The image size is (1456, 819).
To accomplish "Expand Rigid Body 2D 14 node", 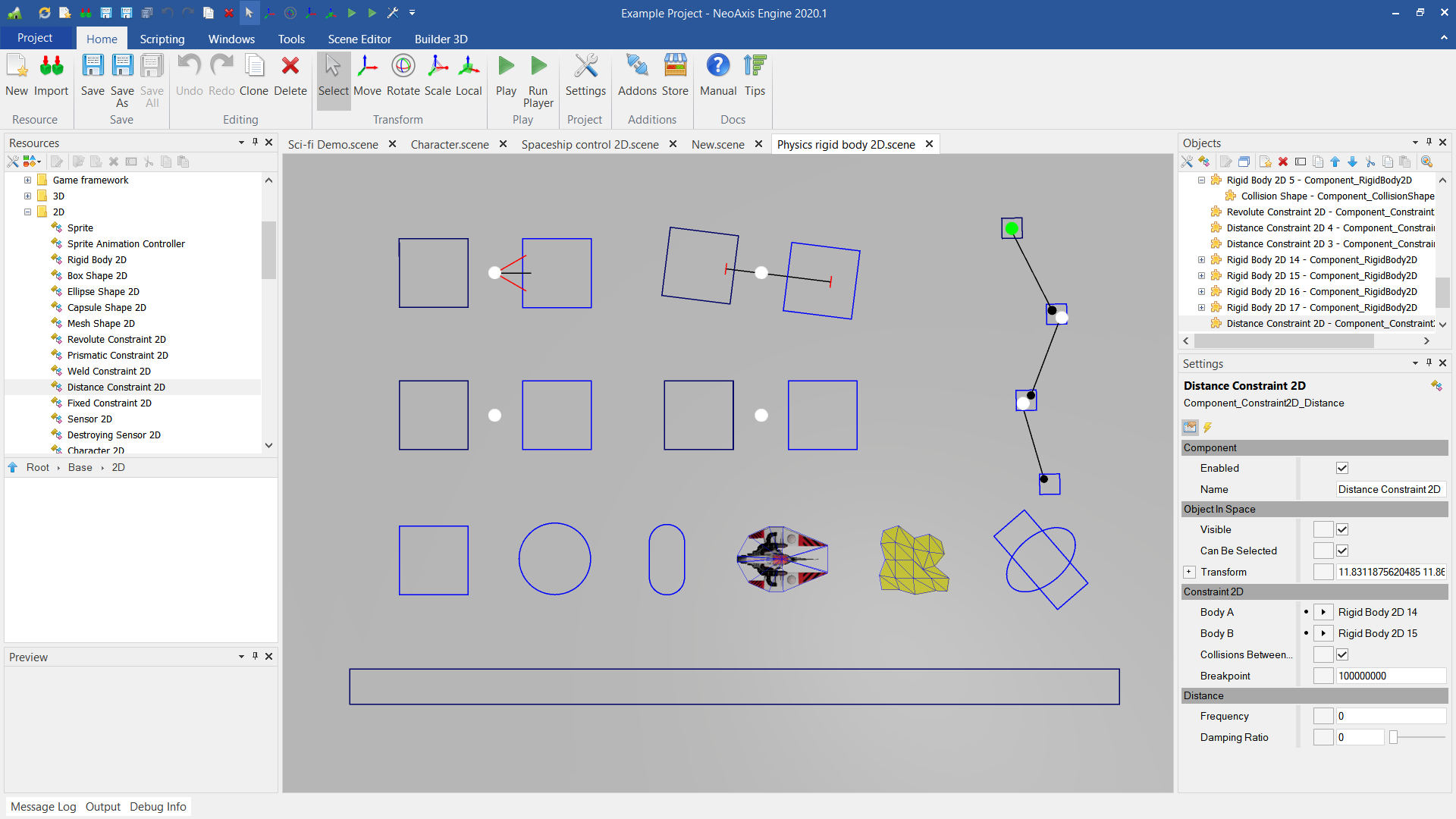I will click(1201, 259).
